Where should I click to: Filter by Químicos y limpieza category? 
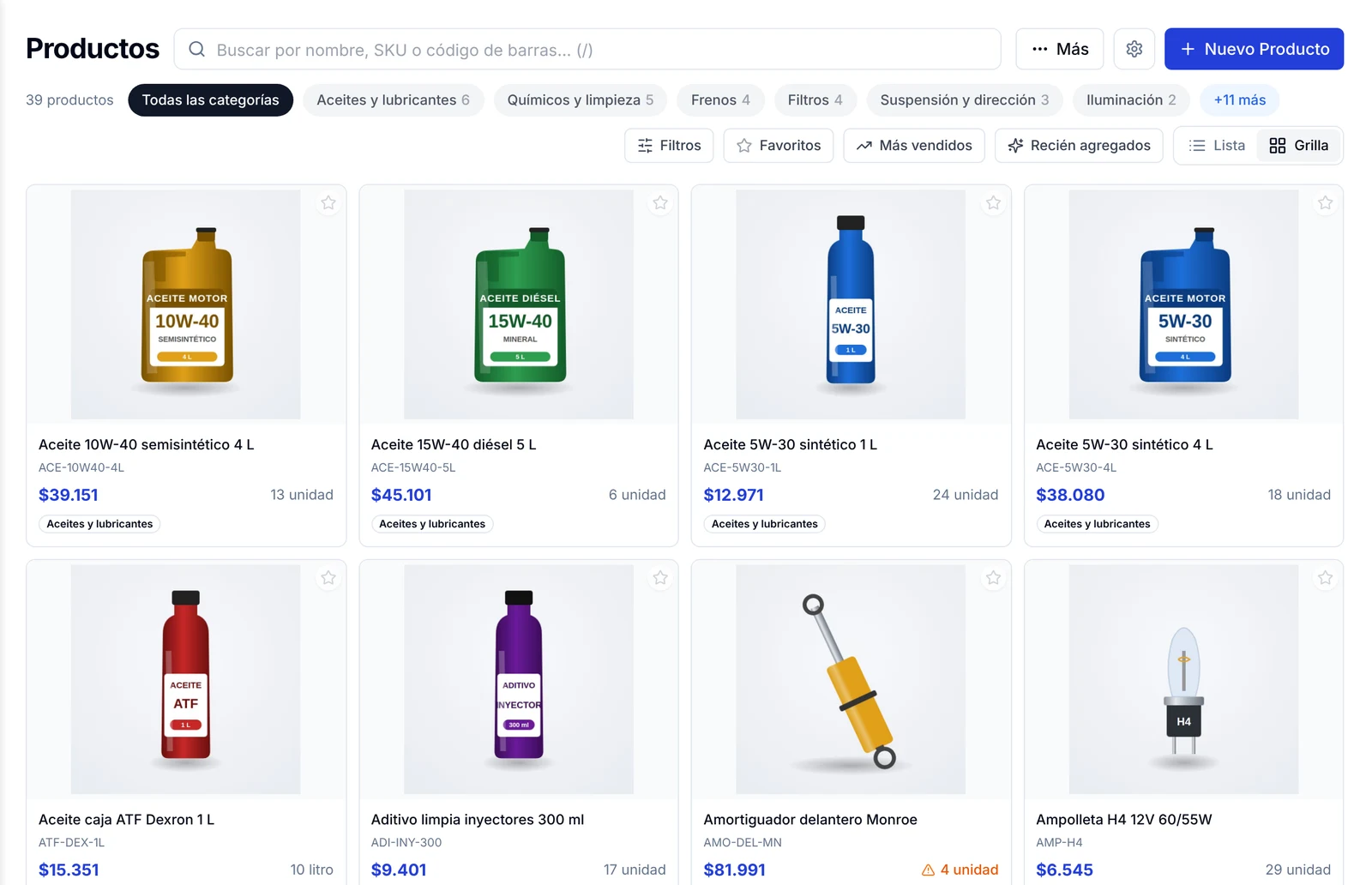coord(581,100)
